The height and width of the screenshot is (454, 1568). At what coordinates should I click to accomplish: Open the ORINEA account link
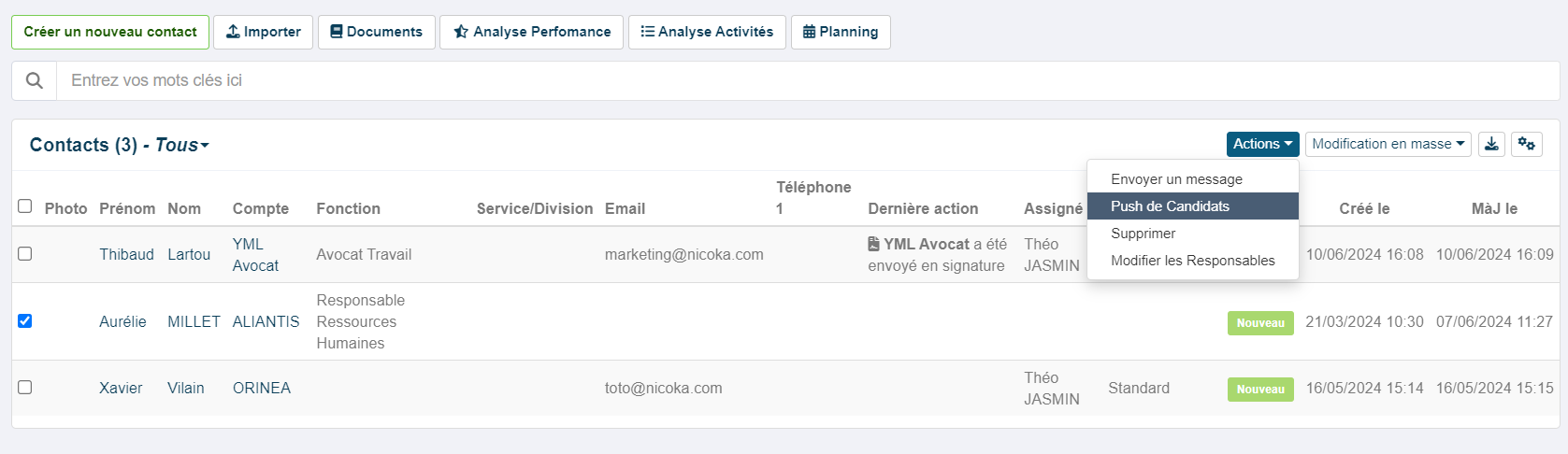coord(262,388)
